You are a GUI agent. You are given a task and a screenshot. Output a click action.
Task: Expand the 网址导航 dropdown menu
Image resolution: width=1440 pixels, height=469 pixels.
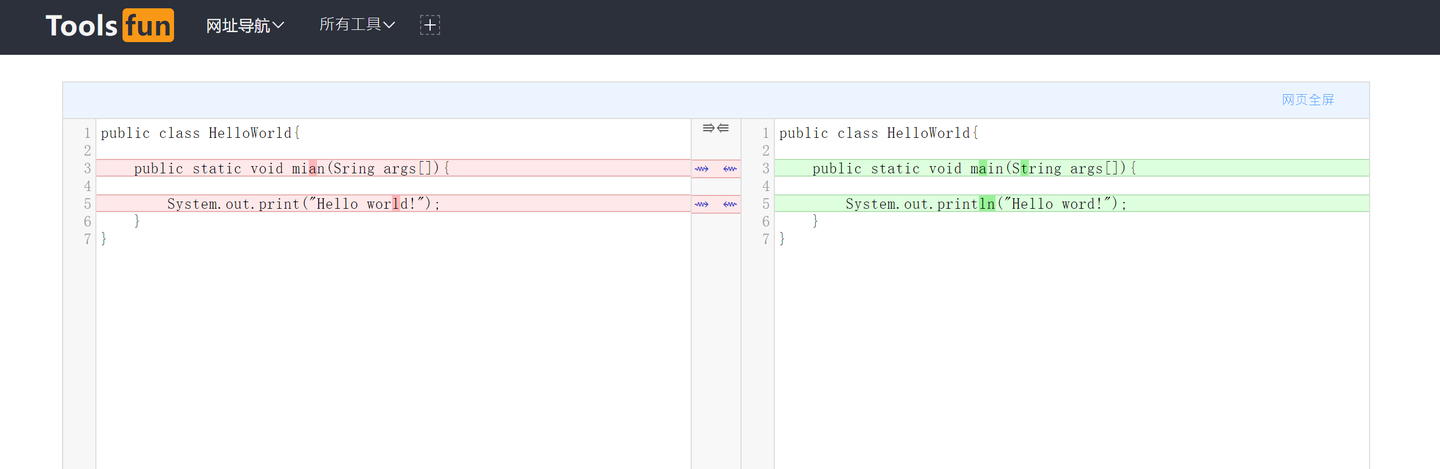(x=245, y=26)
